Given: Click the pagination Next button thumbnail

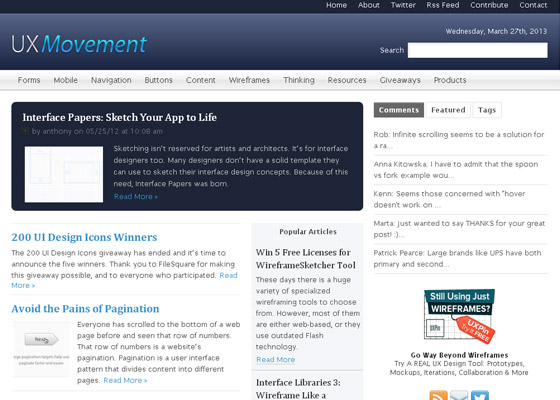Looking at the screenshot, I should tap(41, 349).
